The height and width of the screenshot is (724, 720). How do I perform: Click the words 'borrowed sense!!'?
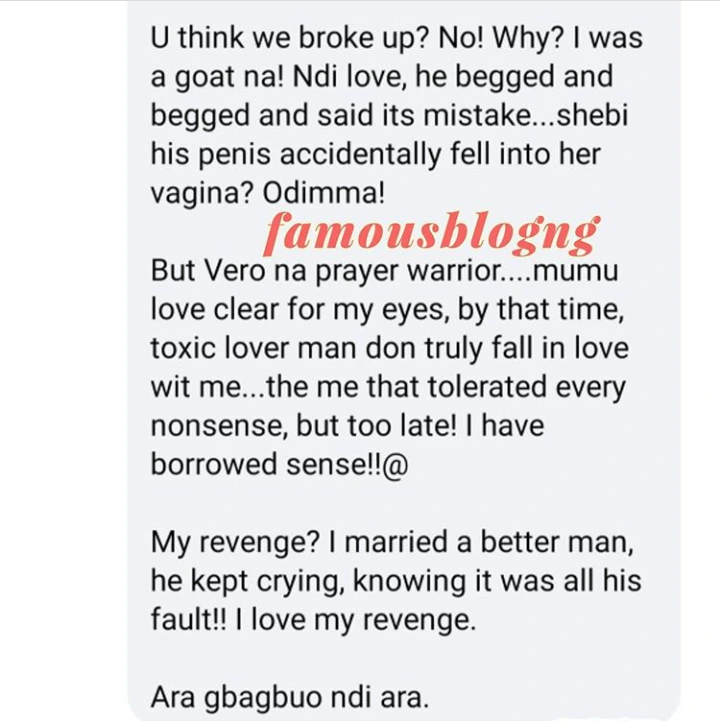(265, 464)
